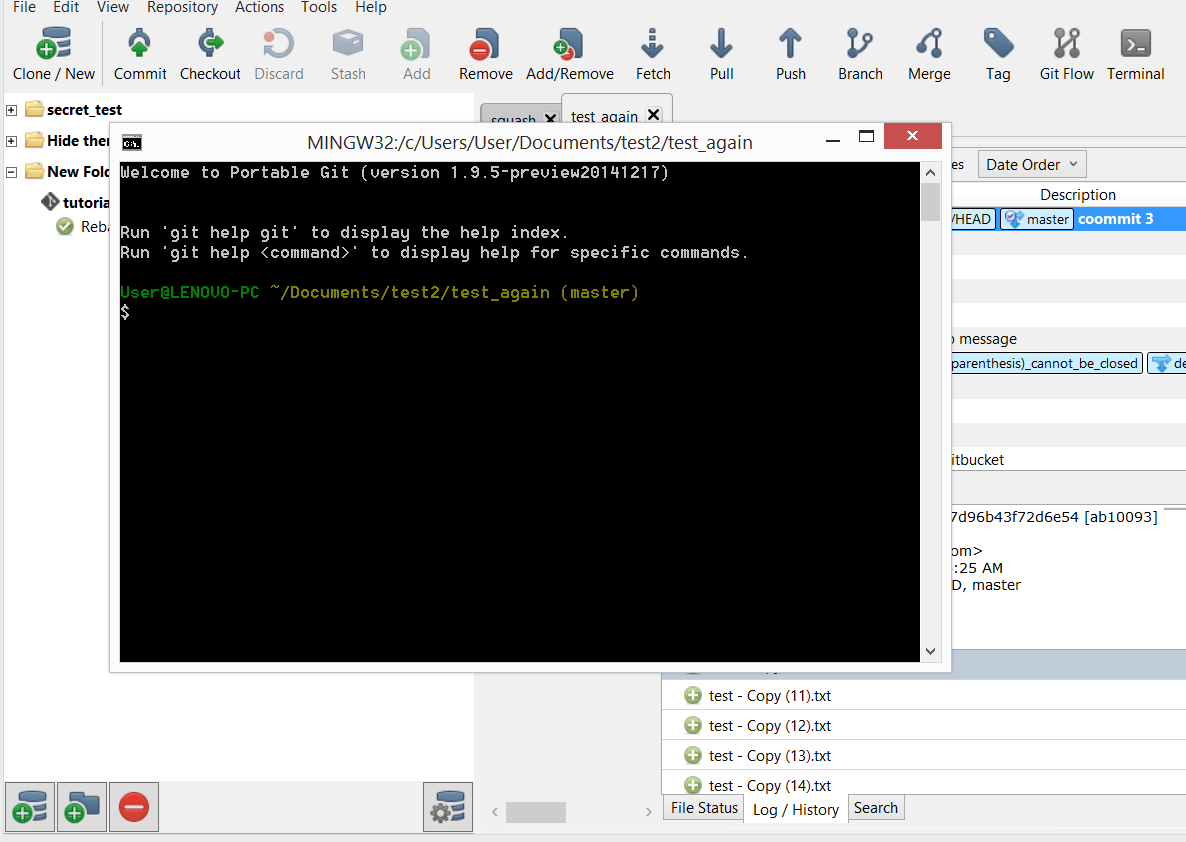Image resolution: width=1186 pixels, height=842 pixels.
Task: Minimize the MINGW32 terminal window
Action: 833,140
